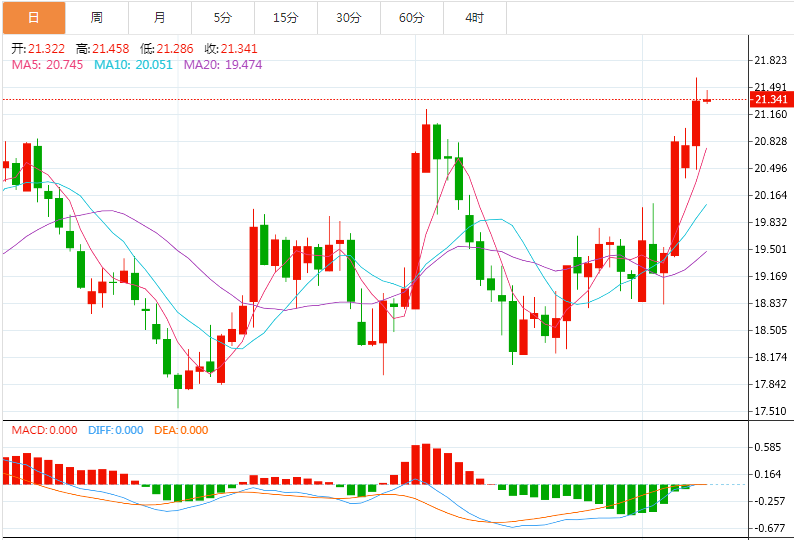Click the tallest red MACD histogram bar
The height and width of the screenshot is (540, 794).
pos(426,464)
